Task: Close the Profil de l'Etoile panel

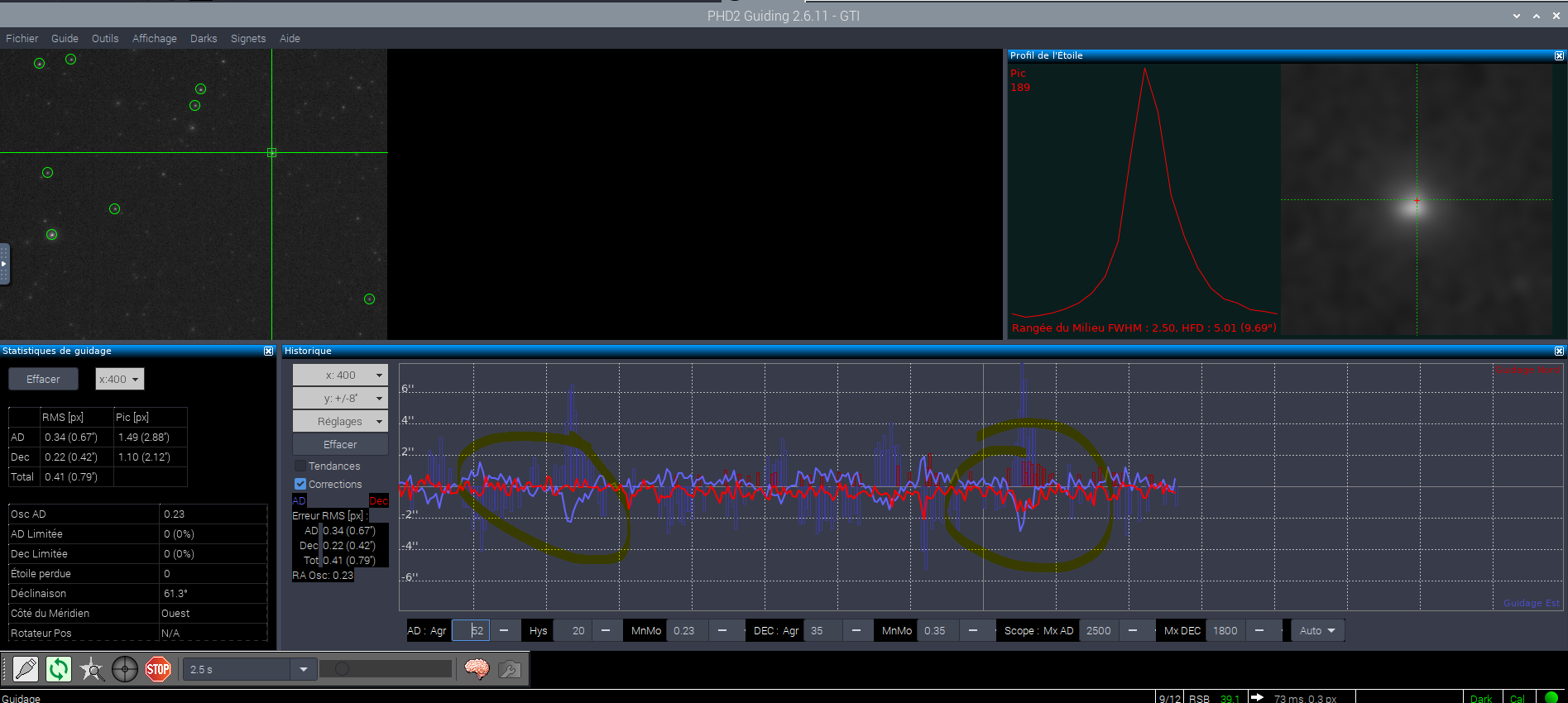Action: coord(1559,55)
